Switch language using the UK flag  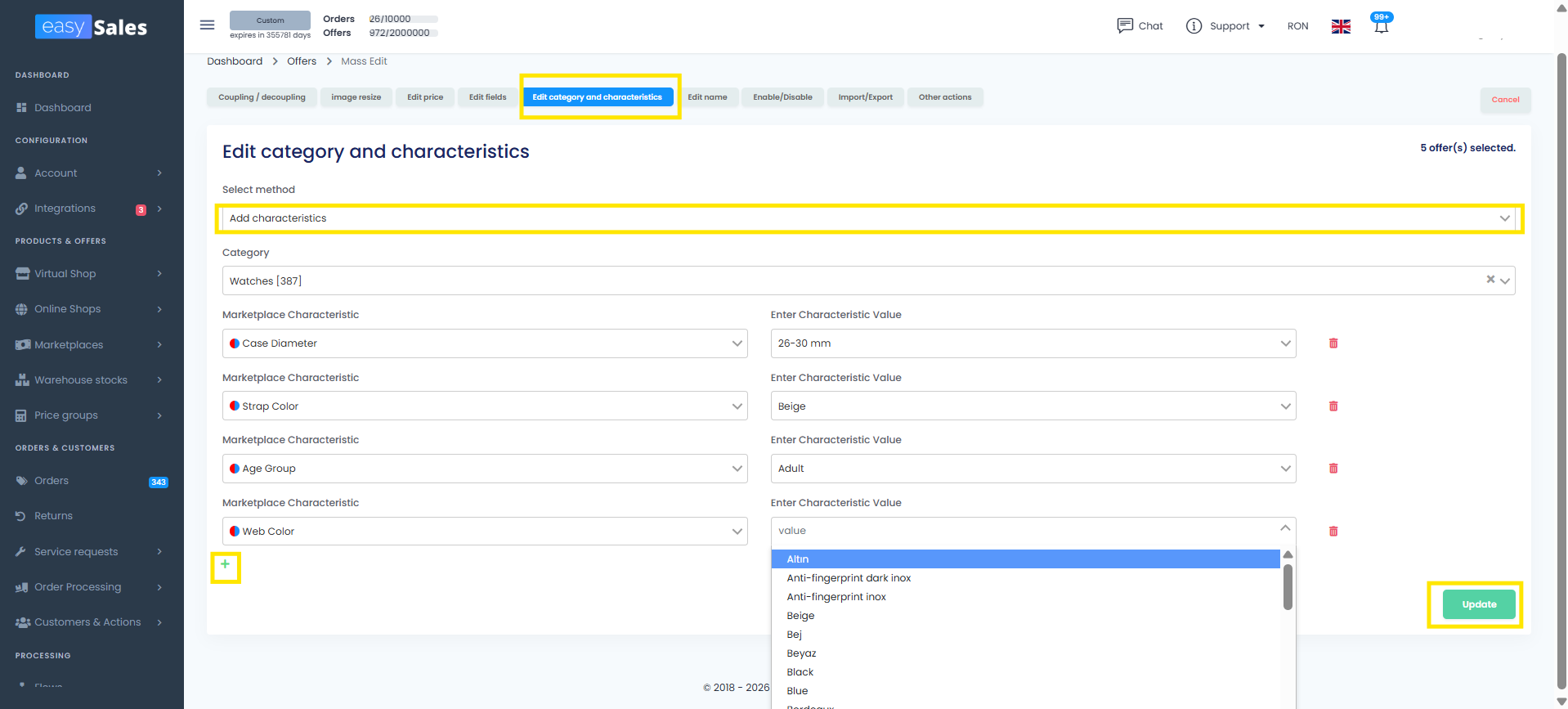click(1341, 26)
